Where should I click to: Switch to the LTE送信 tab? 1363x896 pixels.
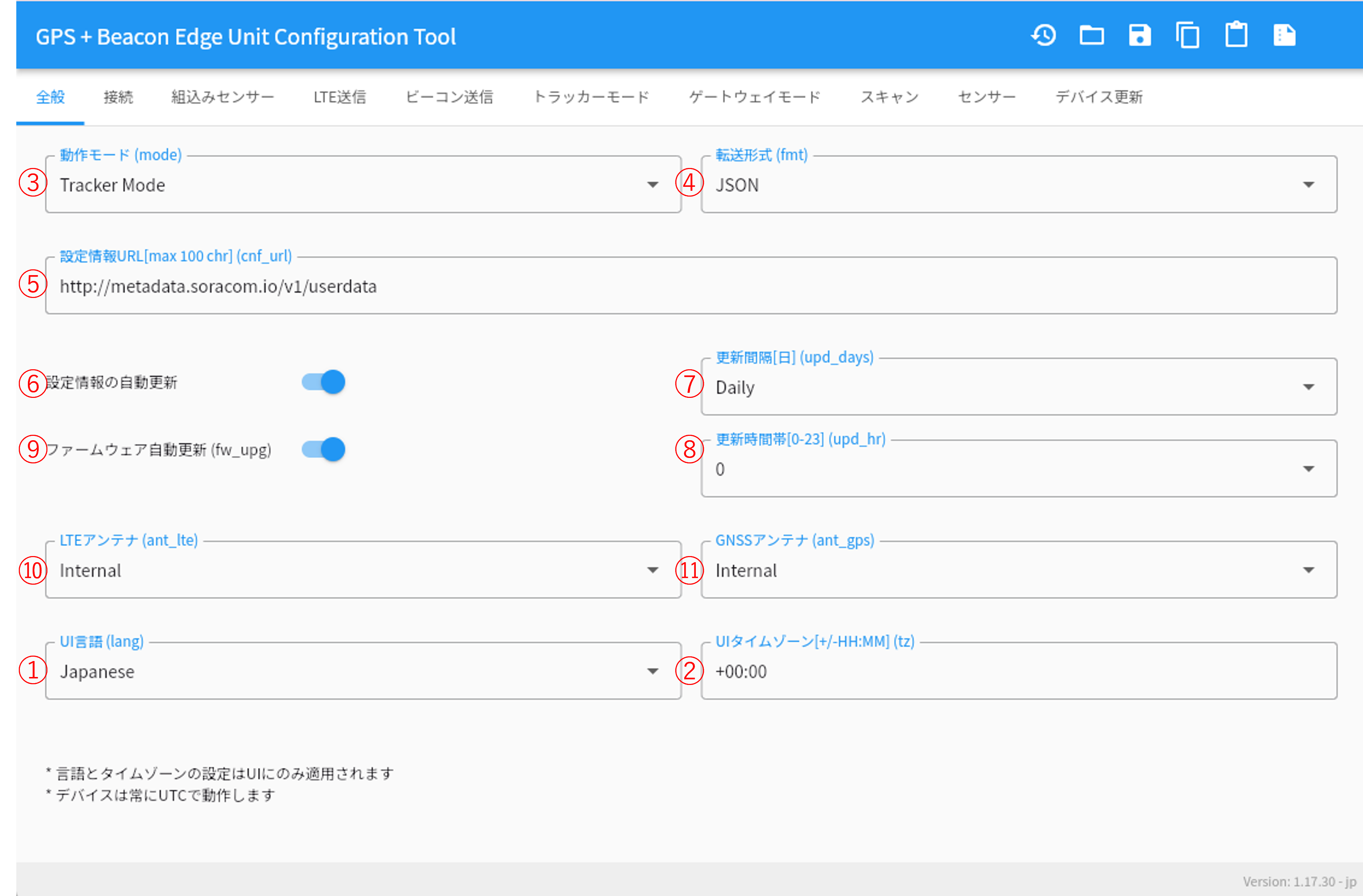tap(340, 97)
